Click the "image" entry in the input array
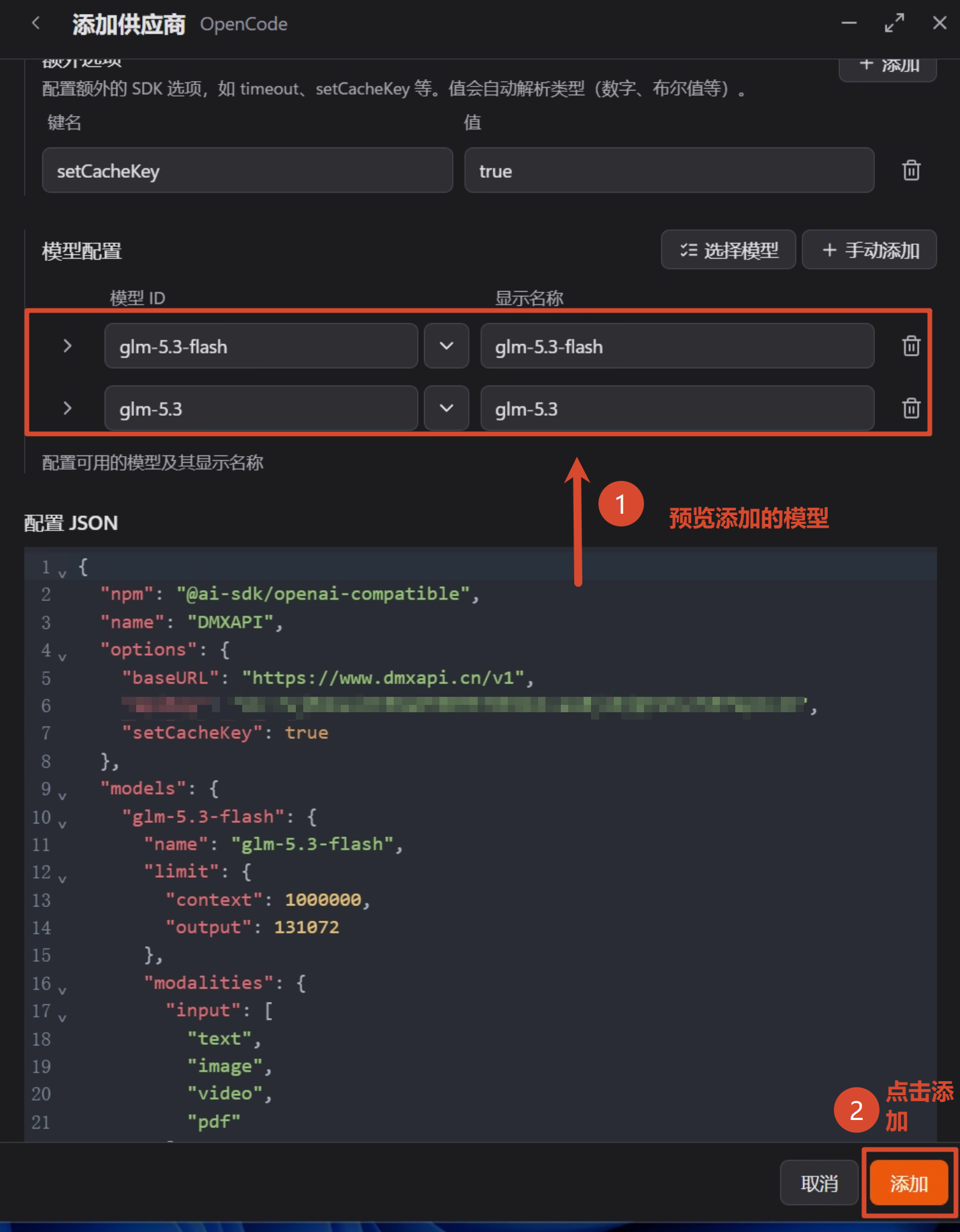The image size is (960, 1232). pyautogui.click(x=225, y=1066)
